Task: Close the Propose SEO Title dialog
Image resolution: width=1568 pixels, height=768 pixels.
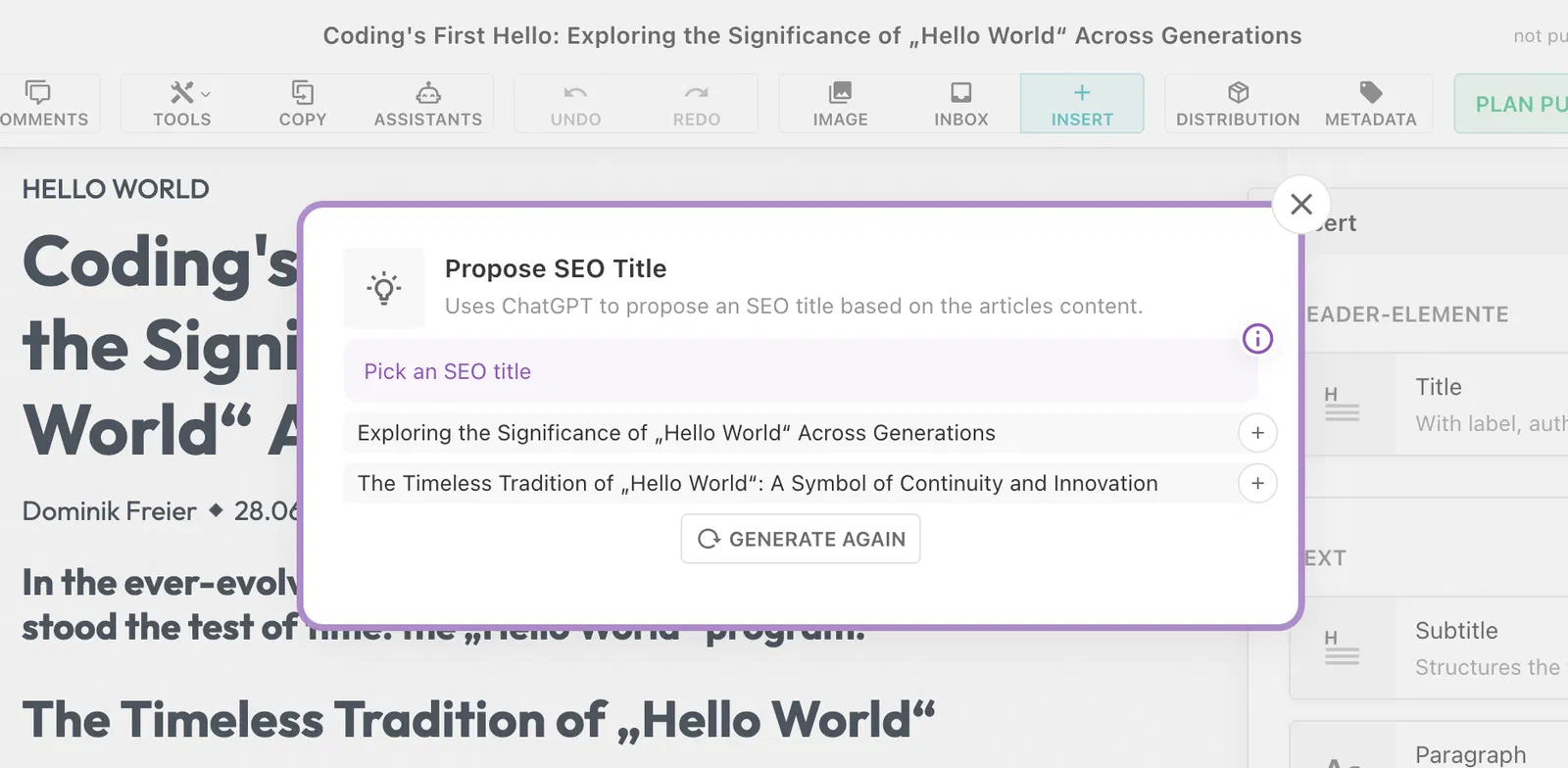Action: tap(1301, 204)
